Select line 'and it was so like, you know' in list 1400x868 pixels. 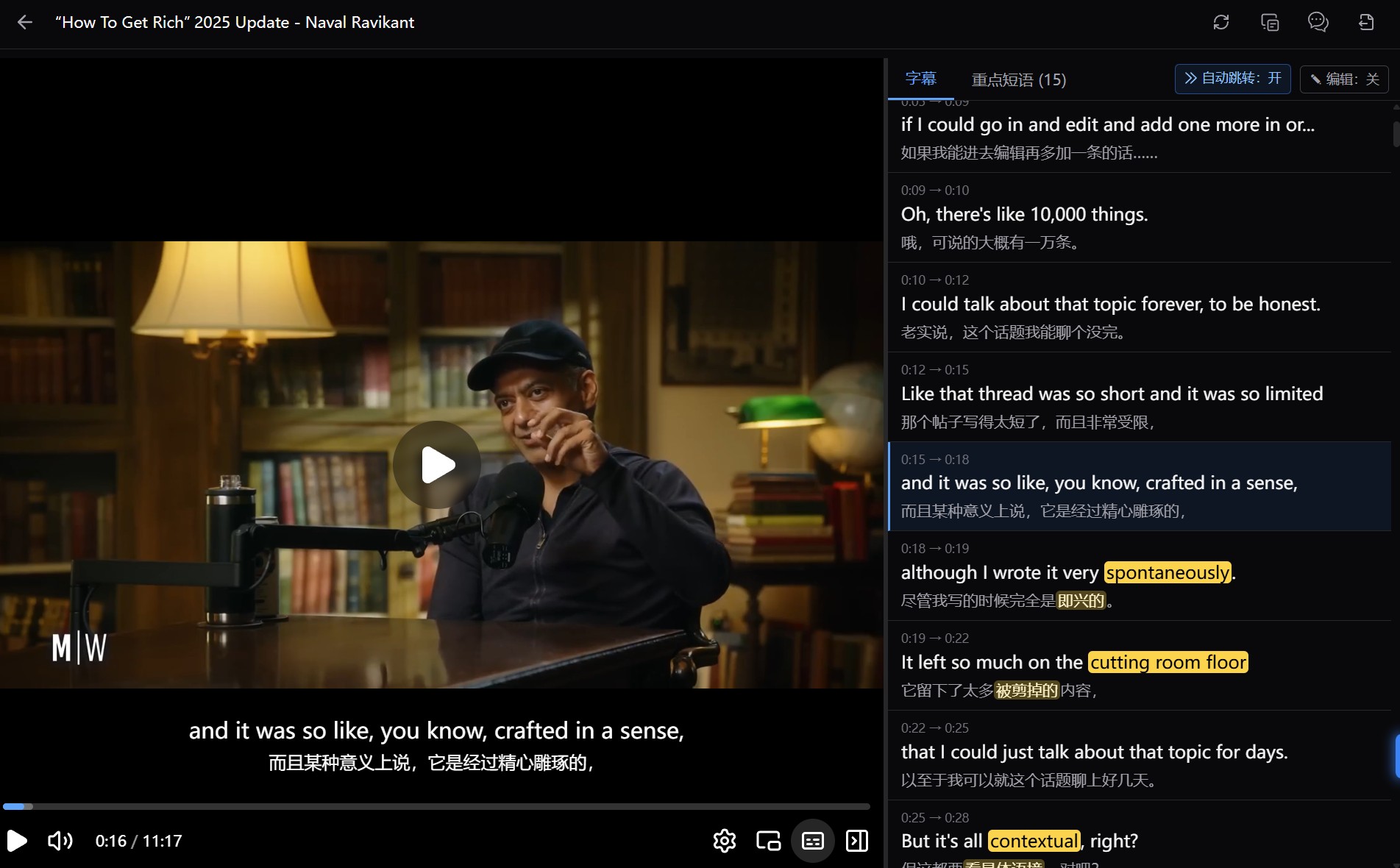(x=1140, y=486)
